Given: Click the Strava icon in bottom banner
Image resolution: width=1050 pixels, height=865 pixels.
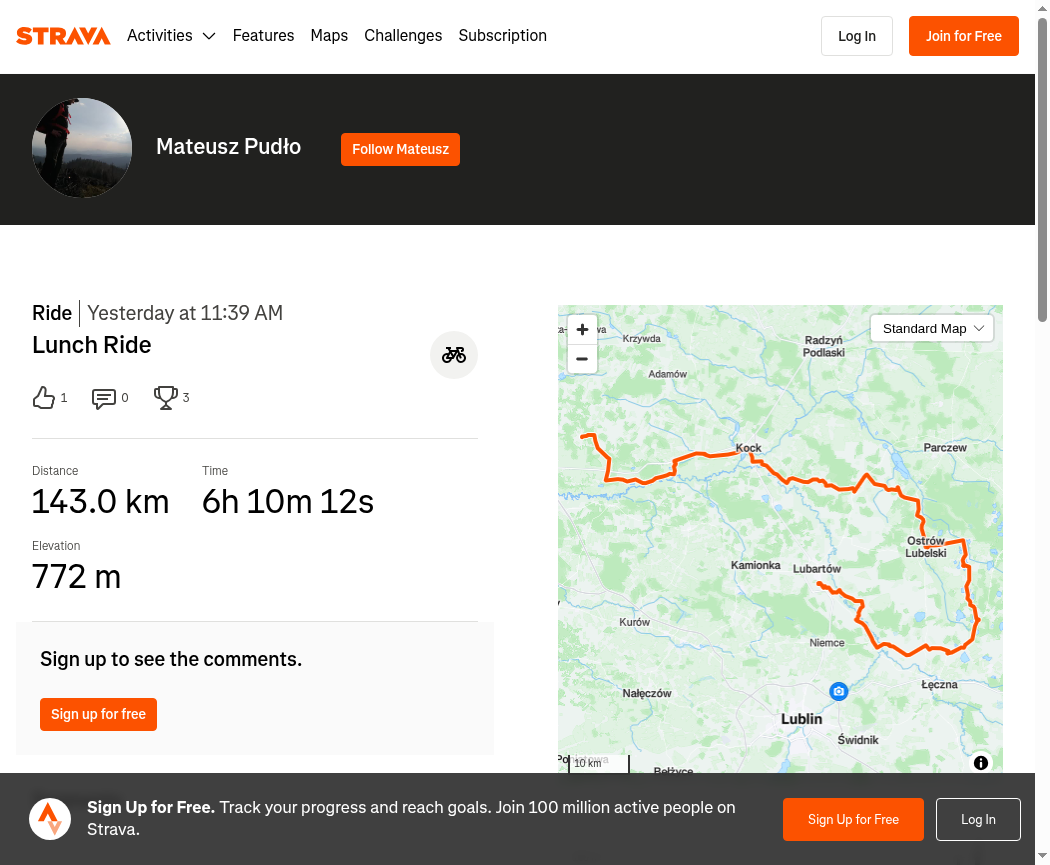Looking at the screenshot, I should coord(50,819).
